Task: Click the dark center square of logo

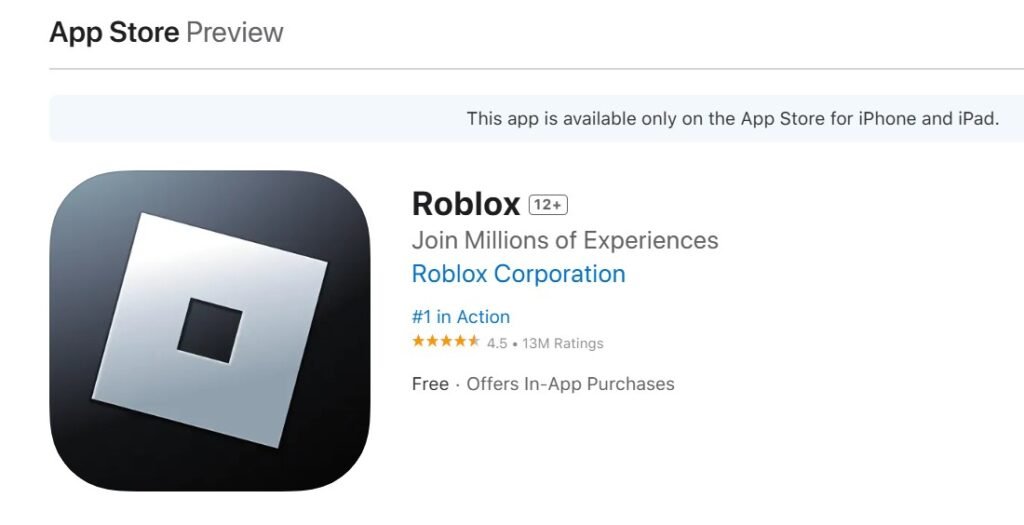Action: [210, 330]
